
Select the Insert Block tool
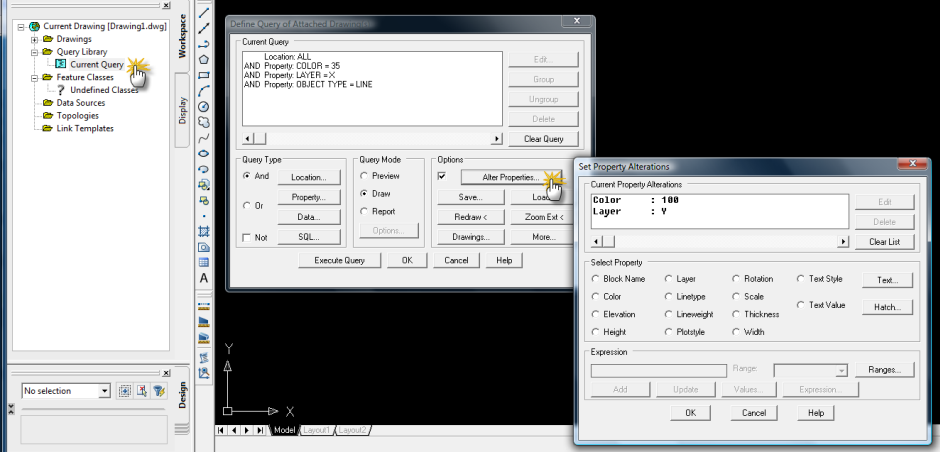pyautogui.click(x=204, y=185)
